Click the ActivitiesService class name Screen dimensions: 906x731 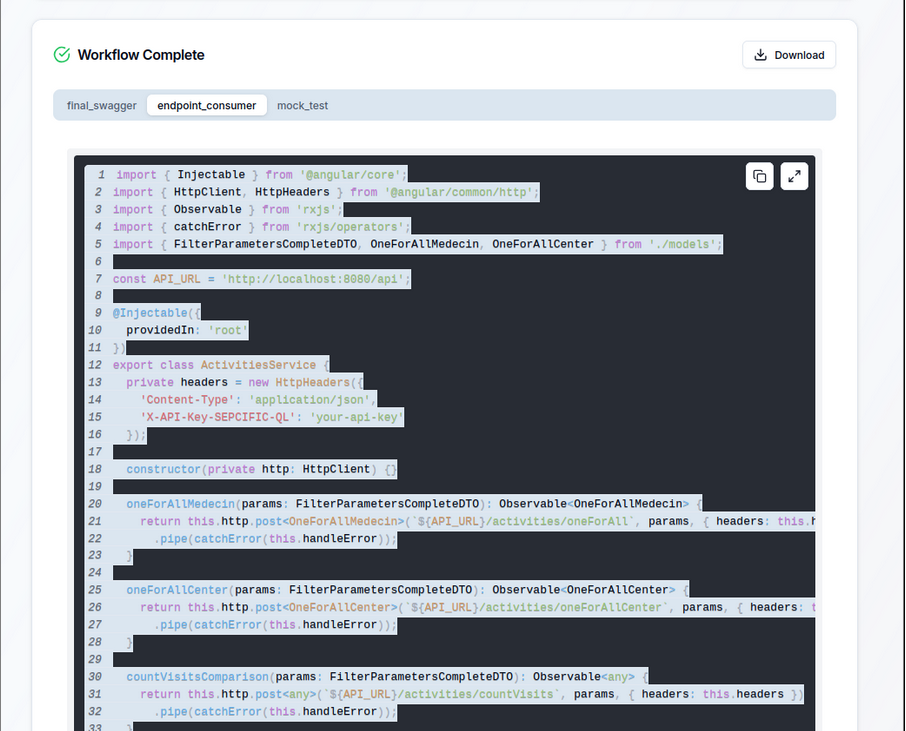pos(258,365)
